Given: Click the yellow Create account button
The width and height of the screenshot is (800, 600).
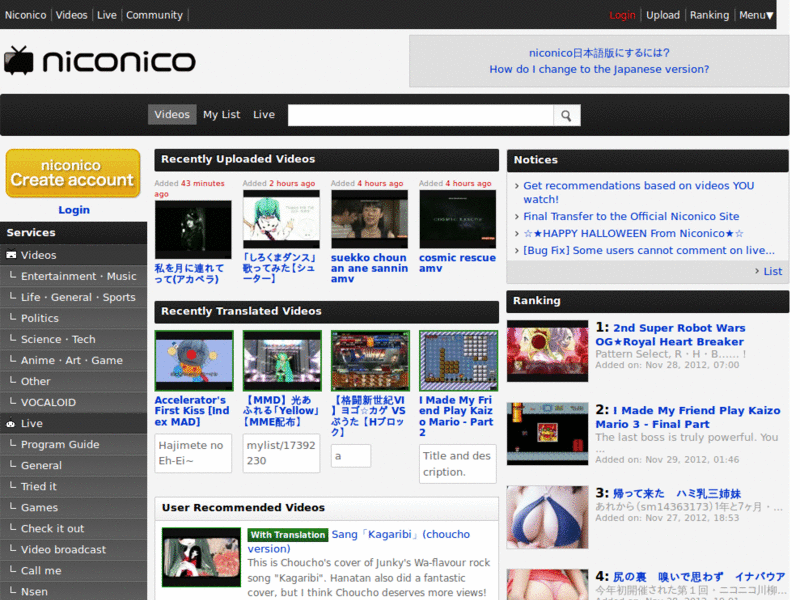Looking at the screenshot, I should (x=73, y=173).
